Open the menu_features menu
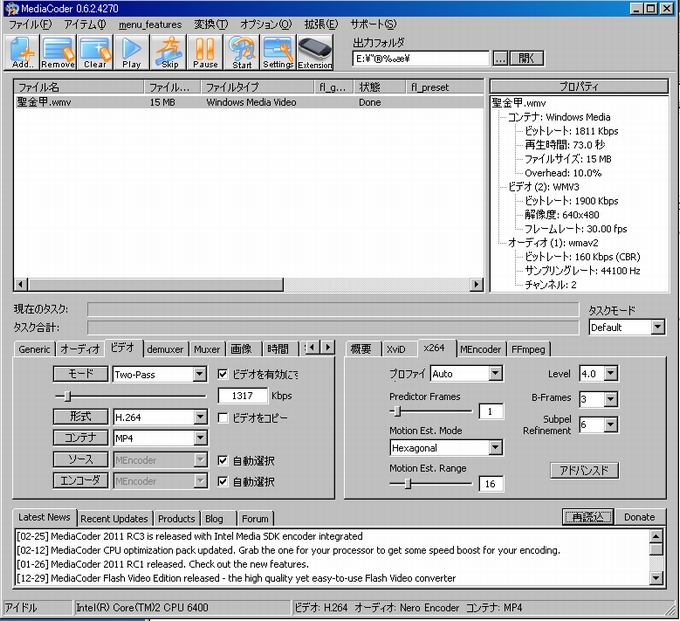This screenshot has height=621, width=680. coord(150,25)
